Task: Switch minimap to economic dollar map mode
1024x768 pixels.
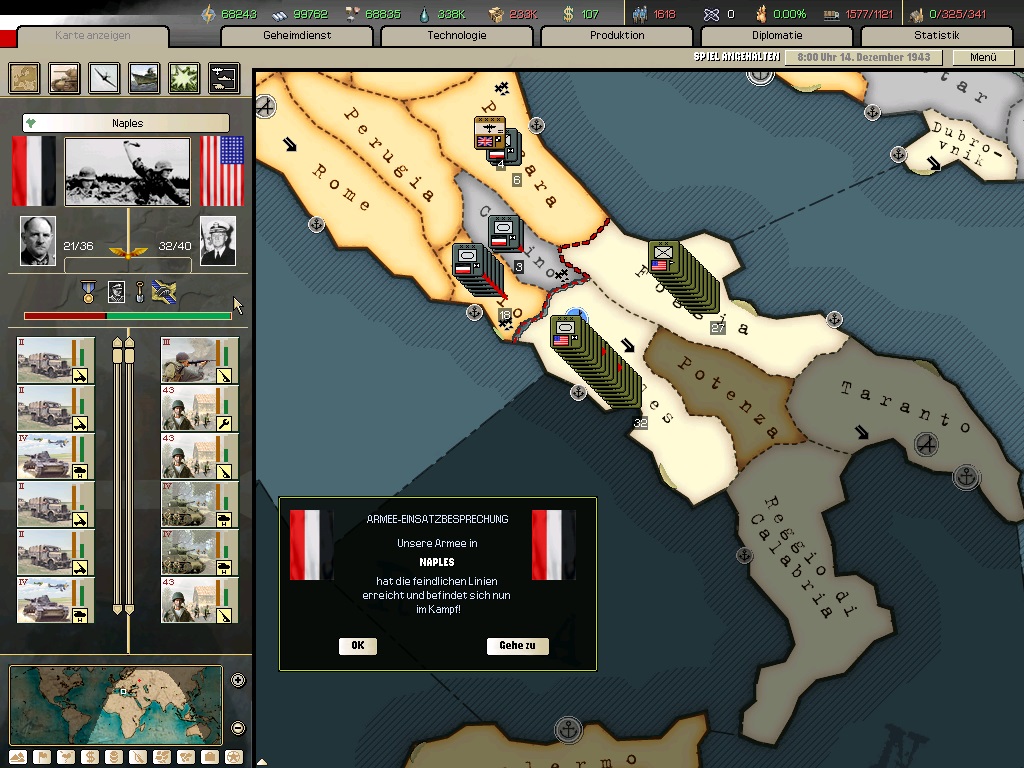Action: click(90, 757)
